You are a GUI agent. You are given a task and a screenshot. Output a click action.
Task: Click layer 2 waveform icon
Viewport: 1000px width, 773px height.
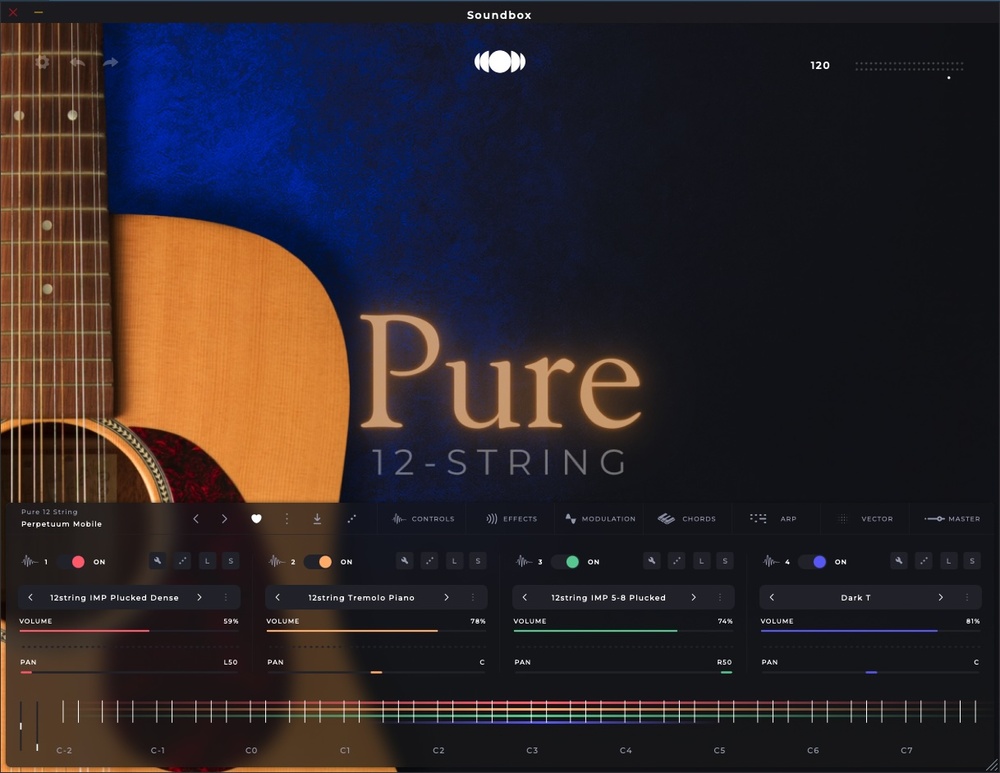277,561
